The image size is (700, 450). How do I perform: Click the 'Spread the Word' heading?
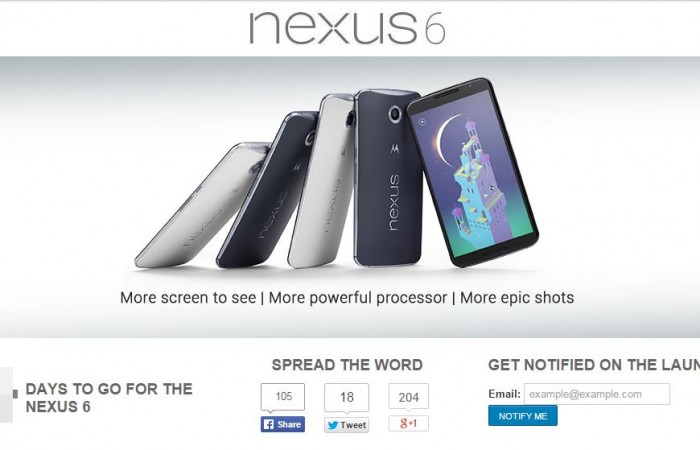pos(347,365)
